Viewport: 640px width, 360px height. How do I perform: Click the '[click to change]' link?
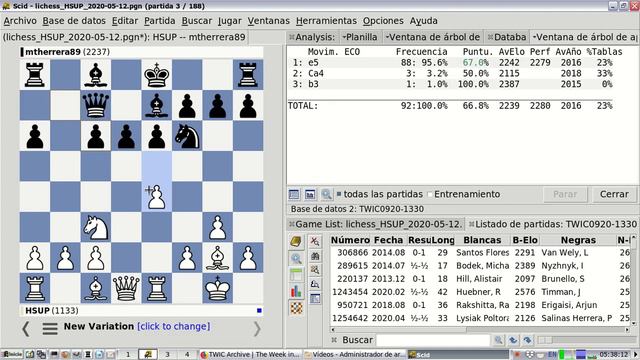[x=173, y=327]
